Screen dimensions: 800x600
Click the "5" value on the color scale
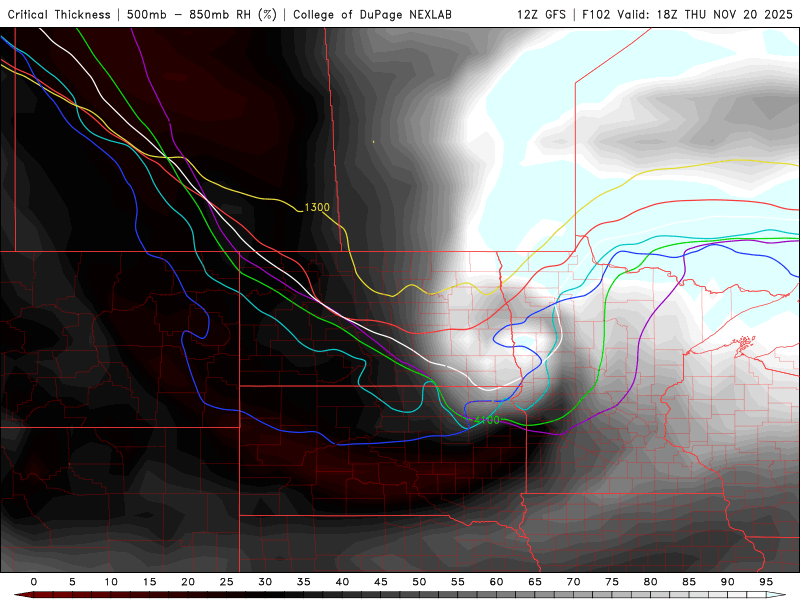72,582
